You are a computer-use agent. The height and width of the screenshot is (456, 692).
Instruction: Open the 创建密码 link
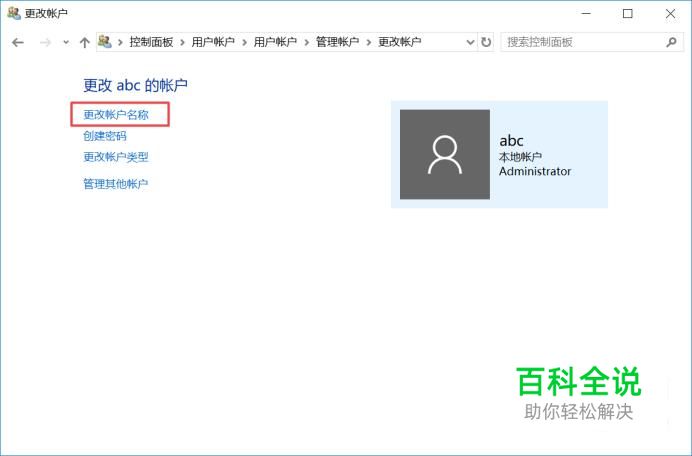coord(105,136)
